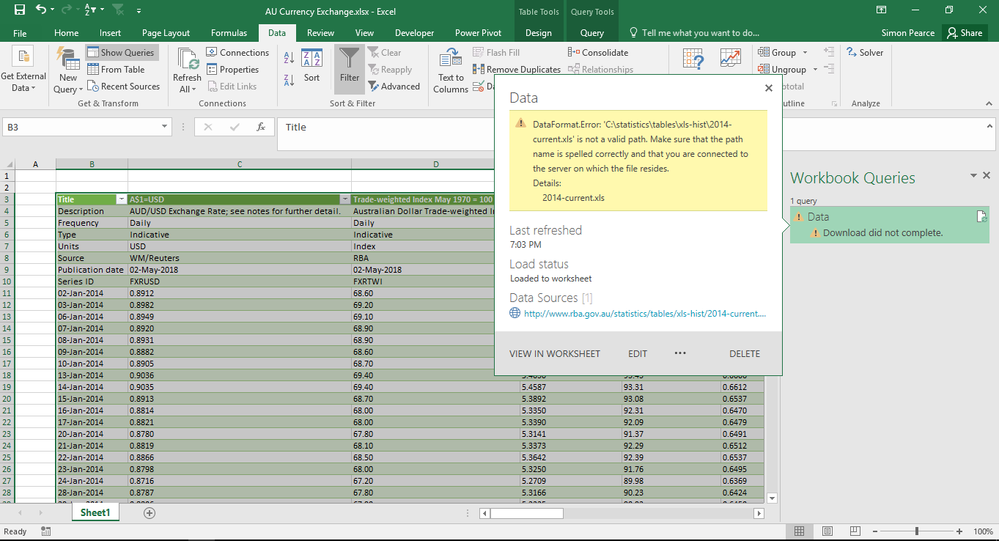Open Recent Sources
The width and height of the screenshot is (999, 541).
(124, 86)
